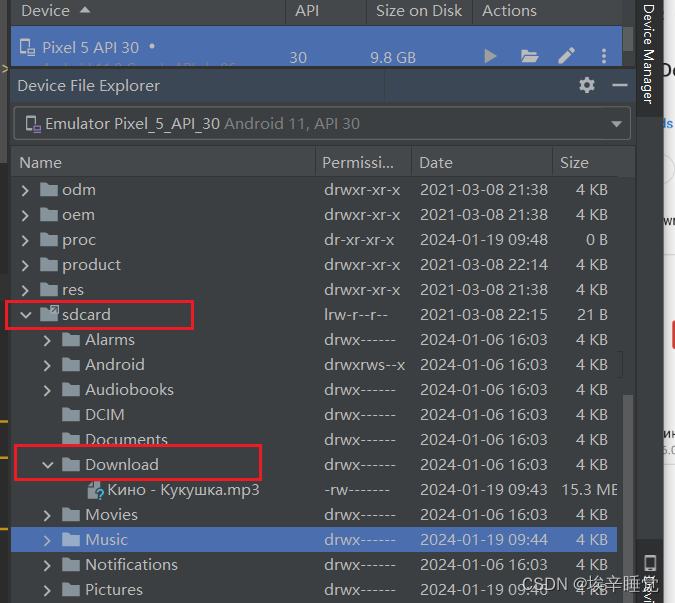Viewport: 675px width, 603px height.
Task: Expand the oem folder
Action: click(x=25, y=215)
